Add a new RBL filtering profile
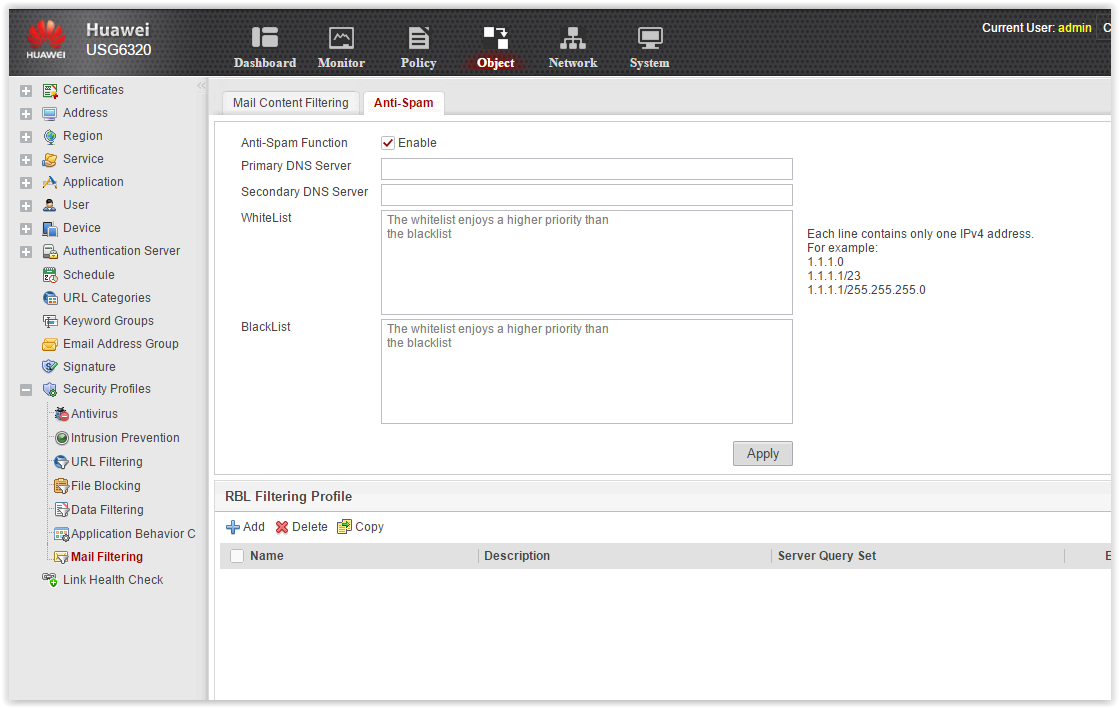The image size is (1119, 708). click(x=245, y=527)
